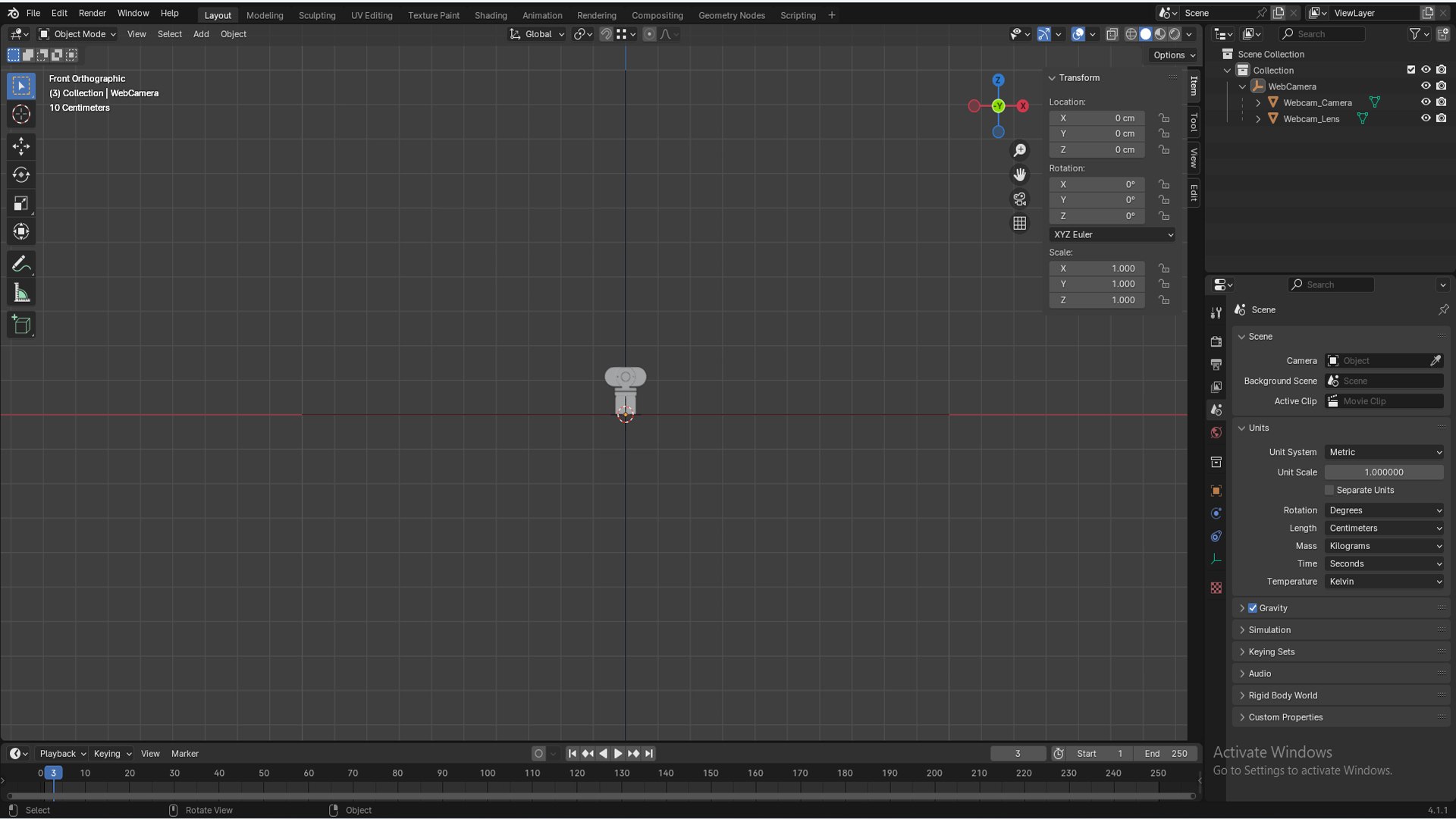1456x819 pixels.
Task: Open the XYZ Euler rotation mode dropdown
Action: (x=1112, y=235)
